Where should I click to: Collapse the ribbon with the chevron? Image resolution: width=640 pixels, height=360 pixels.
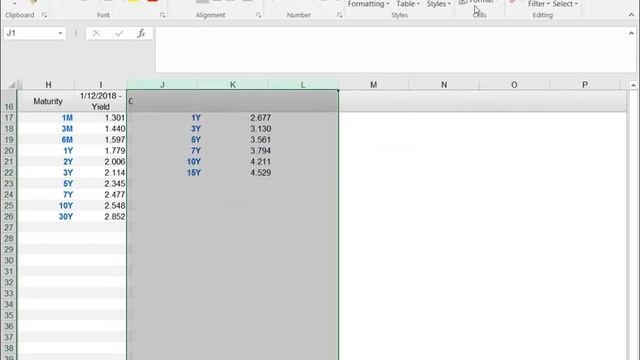point(631,15)
